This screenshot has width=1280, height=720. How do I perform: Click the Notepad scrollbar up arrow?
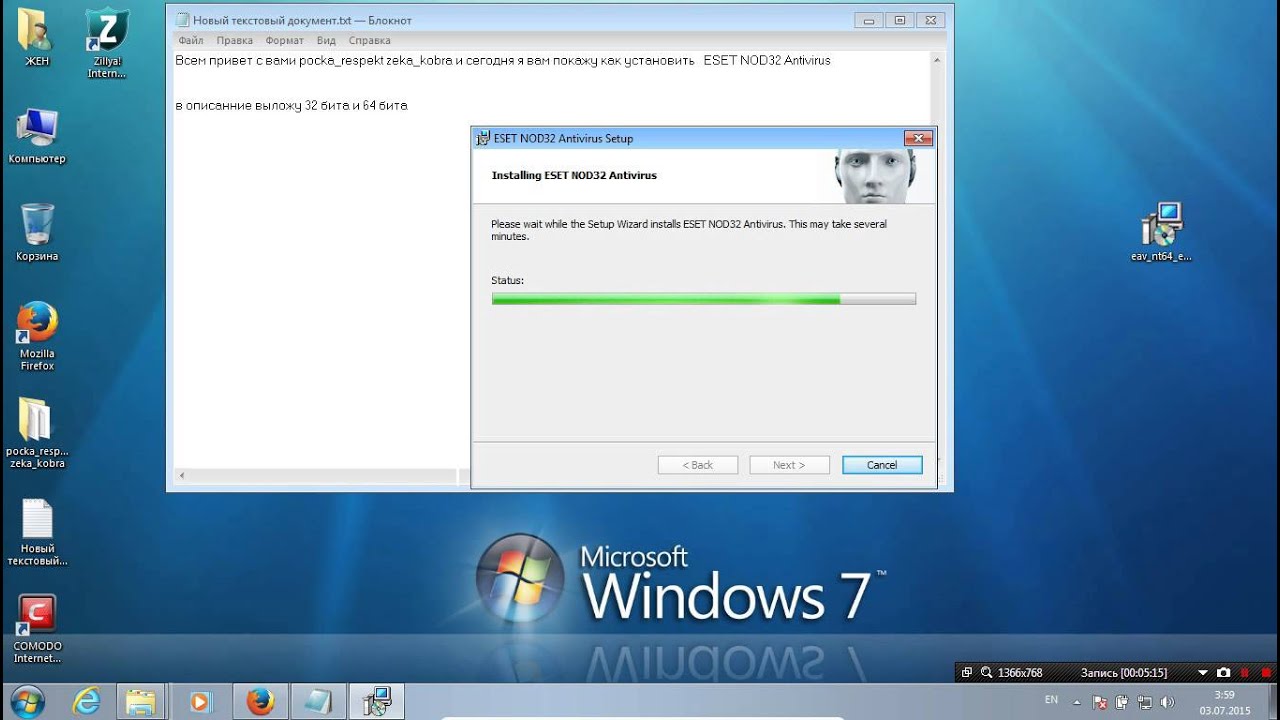937,60
